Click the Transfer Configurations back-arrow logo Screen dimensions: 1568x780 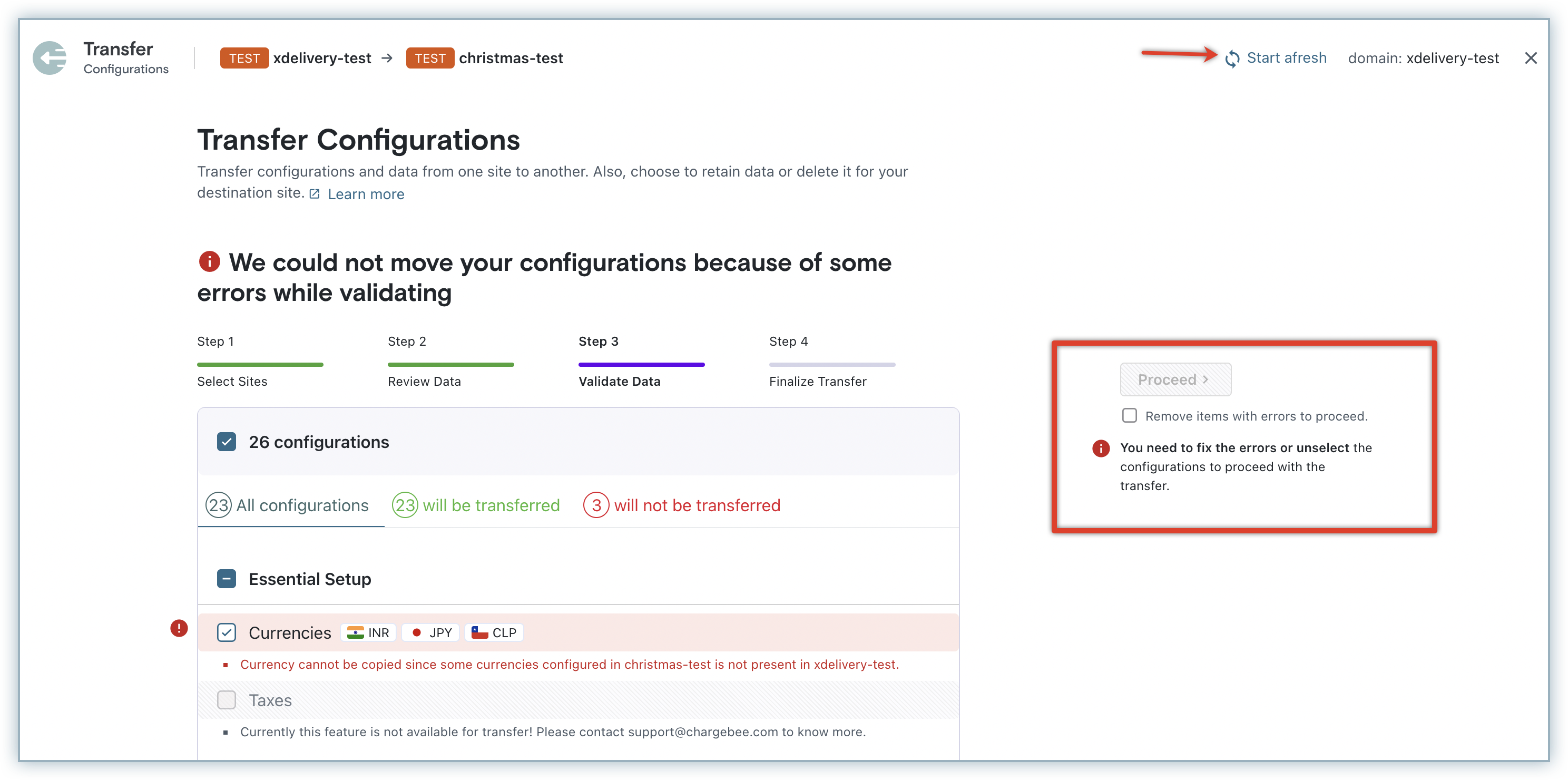(x=50, y=58)
